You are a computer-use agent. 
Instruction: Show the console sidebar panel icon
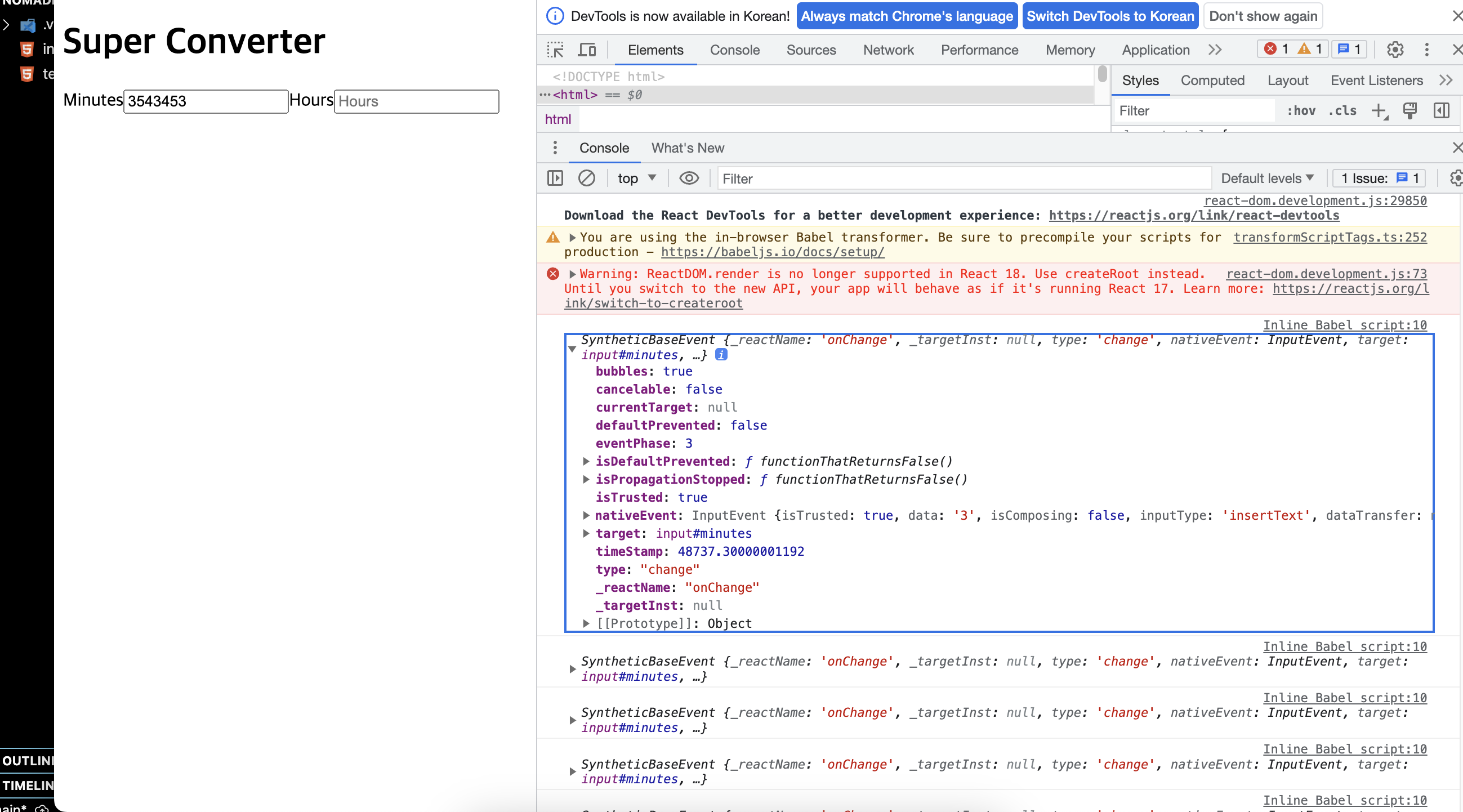tap(555, 179)
